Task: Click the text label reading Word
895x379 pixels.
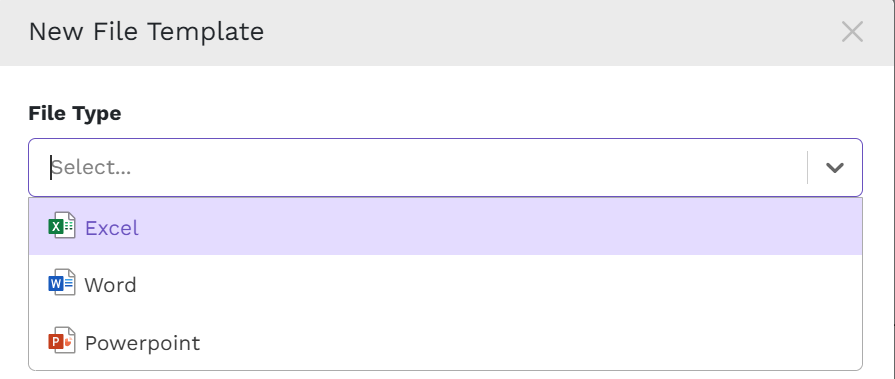Action: coord(110,285)
